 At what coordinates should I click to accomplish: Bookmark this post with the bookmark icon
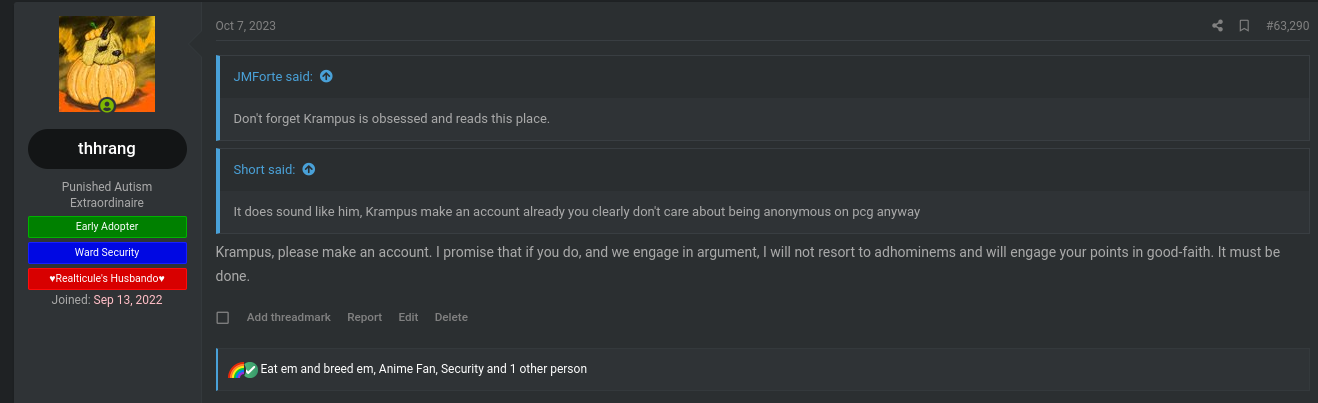pos(1244,26)
